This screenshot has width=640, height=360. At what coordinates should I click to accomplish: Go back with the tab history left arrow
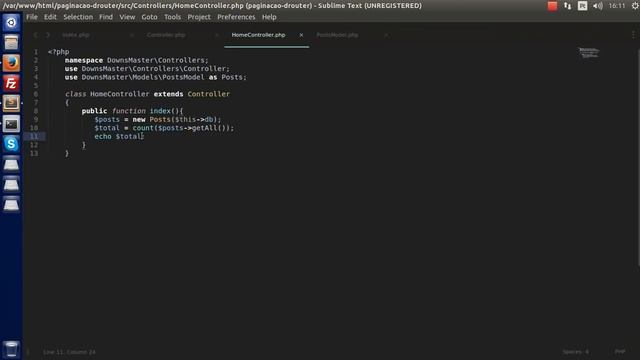pyautogui.click(x=36, y=35)
